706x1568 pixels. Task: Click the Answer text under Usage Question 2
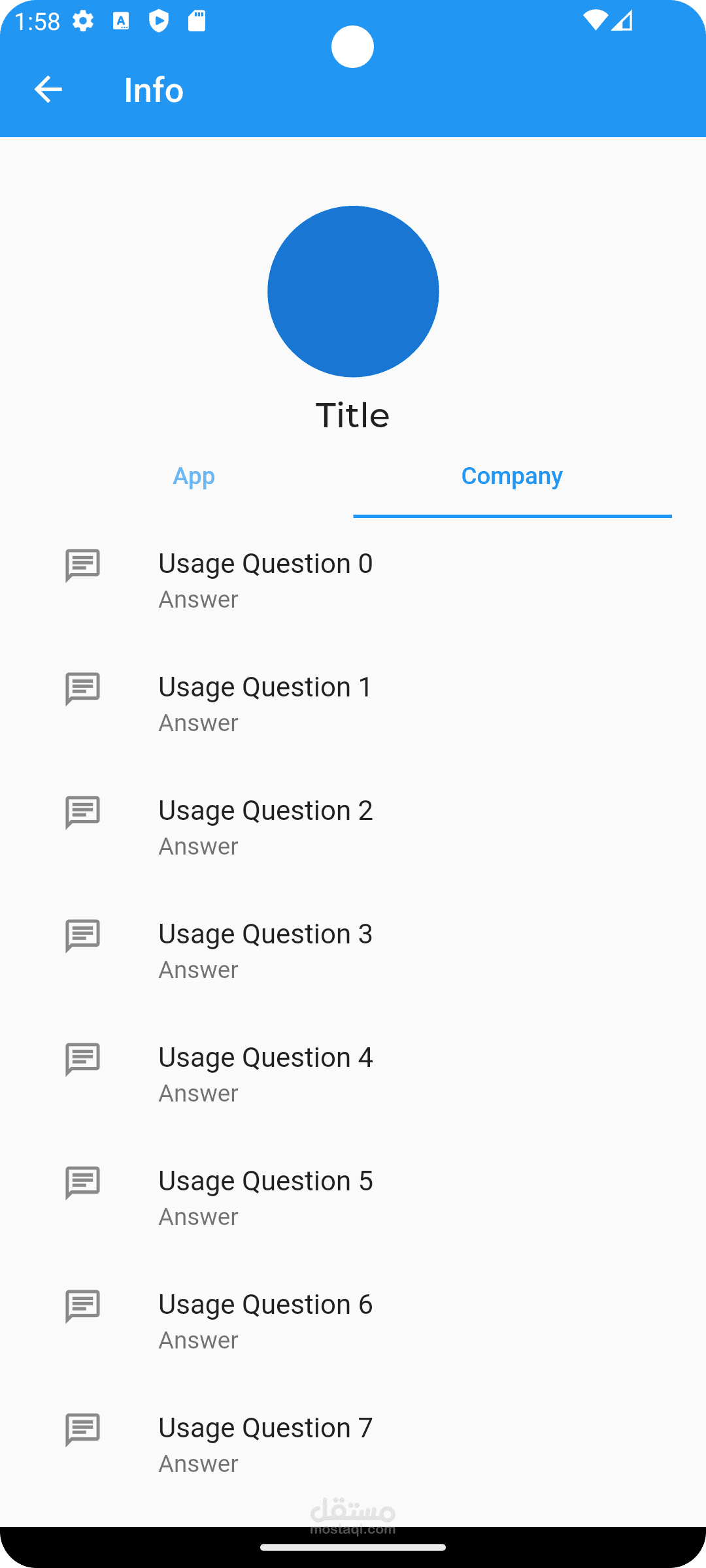(x=198, y=847)
